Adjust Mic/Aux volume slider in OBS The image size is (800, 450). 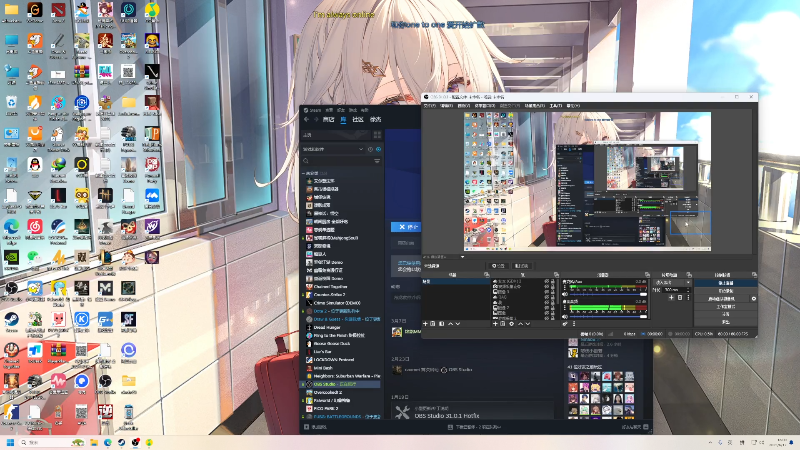click(608, 294)
